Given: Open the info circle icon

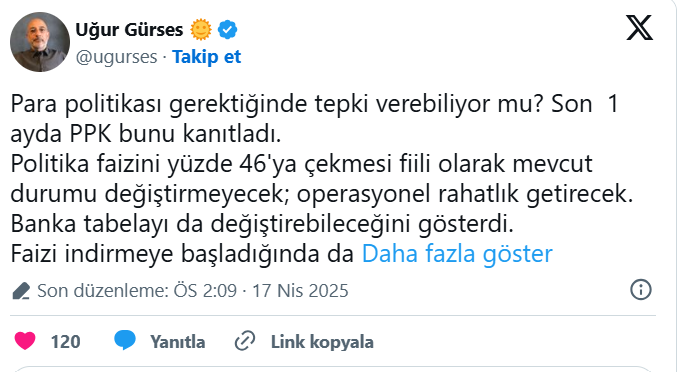Looking at the screenshot, I should point(641,290).
